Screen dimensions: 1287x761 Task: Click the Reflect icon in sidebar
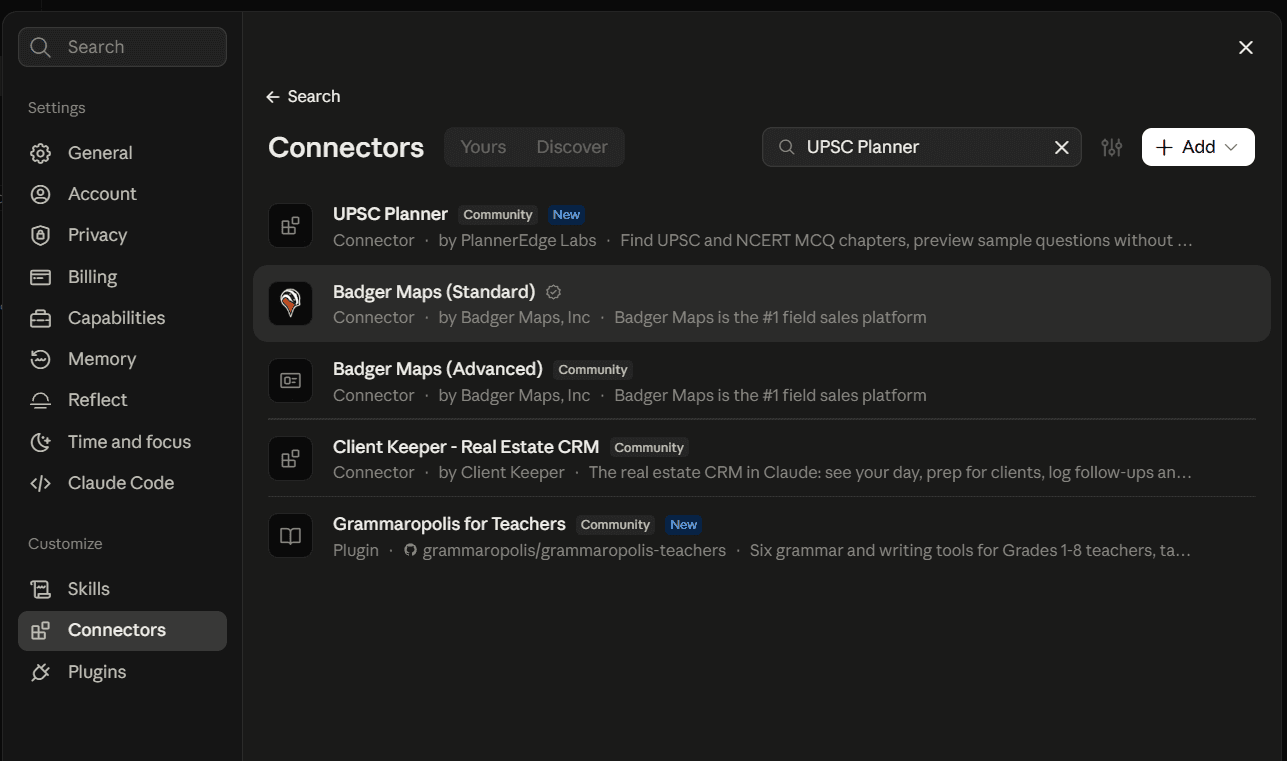[x=40, y=400]
